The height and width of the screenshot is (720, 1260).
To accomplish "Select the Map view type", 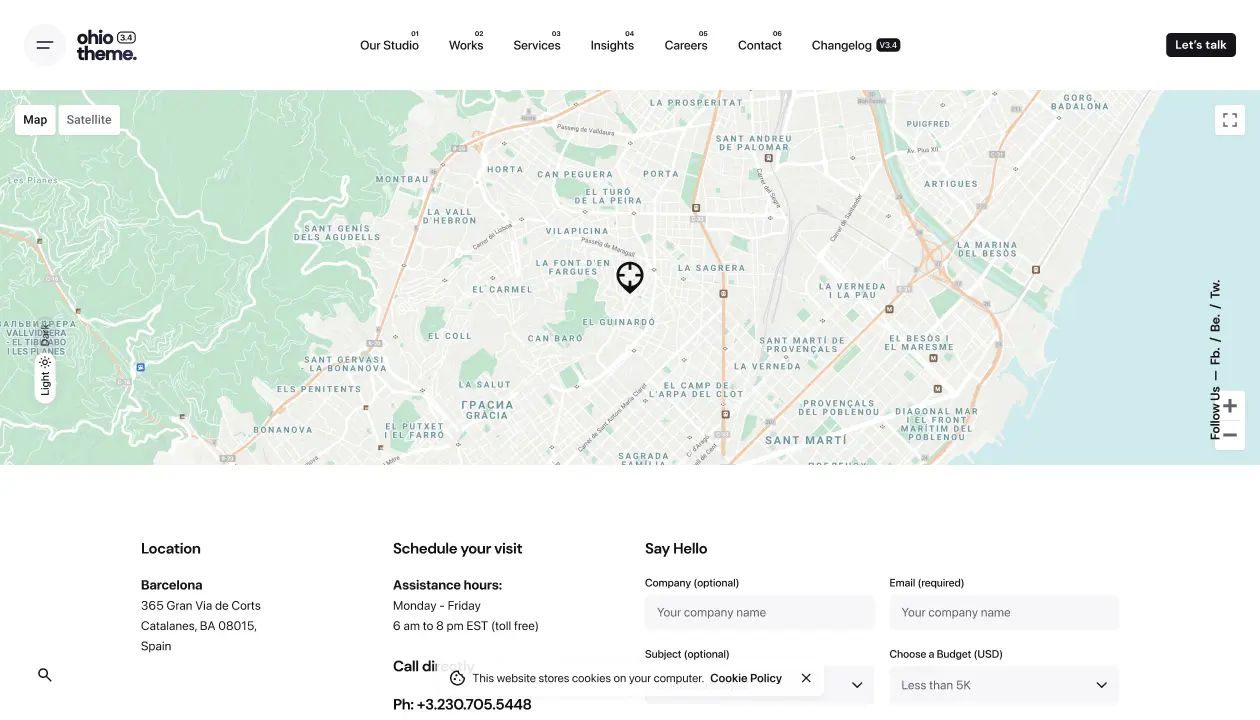I will point(35,120).
